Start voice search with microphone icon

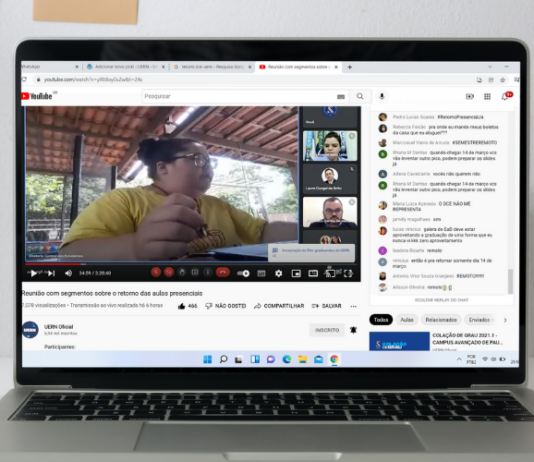pyautogui.click(x=382, y=96)
